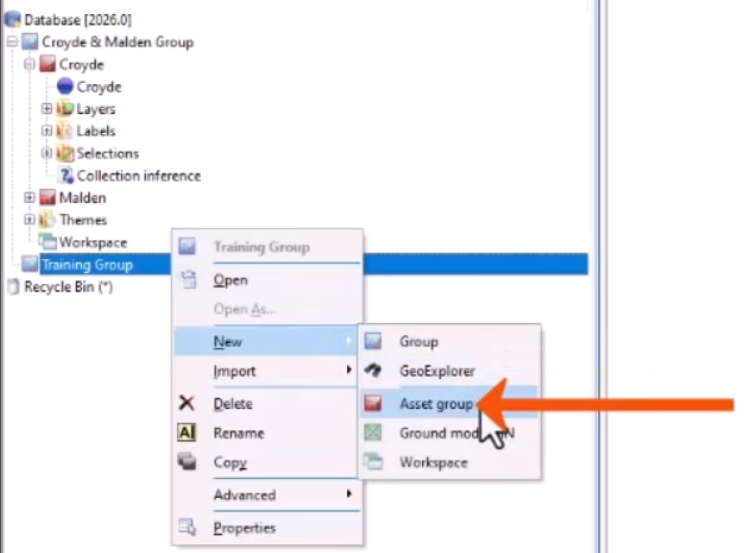Click the red Asset group icon in submenu
Image resolution: width=744 pixels, height=553 pixels.
click(373, 403)
